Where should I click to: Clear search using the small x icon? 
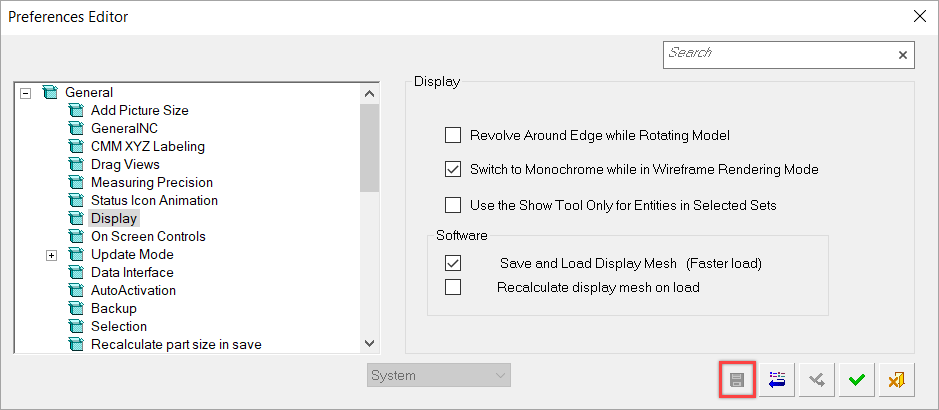click(902, 55)
